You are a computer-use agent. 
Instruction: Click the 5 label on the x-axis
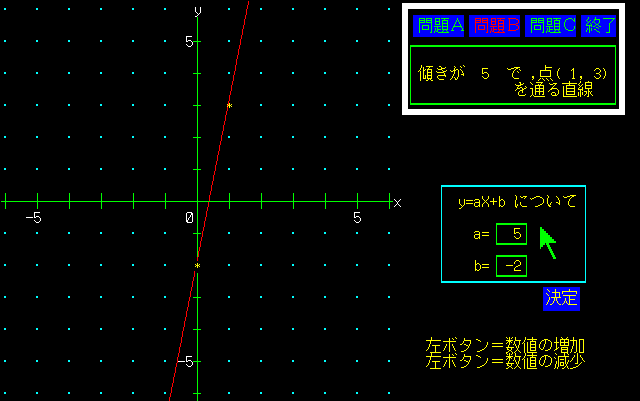pos(357,217)
